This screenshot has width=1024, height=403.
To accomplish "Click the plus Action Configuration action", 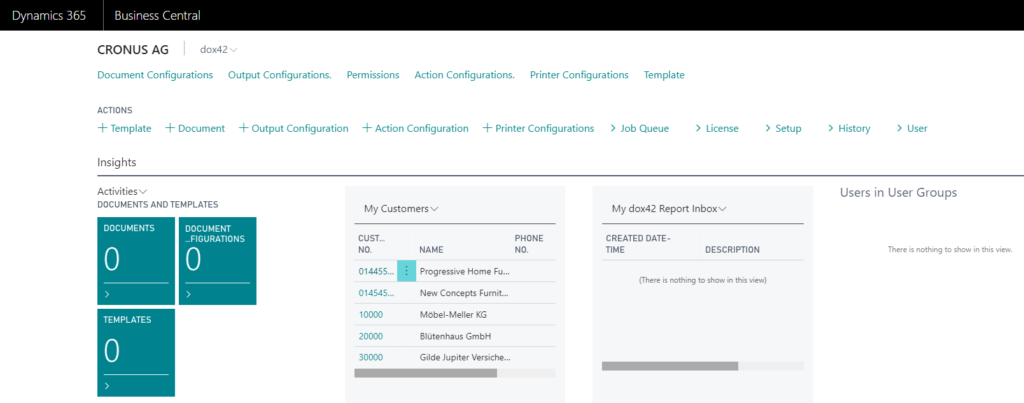I will (x=415, y=128).
